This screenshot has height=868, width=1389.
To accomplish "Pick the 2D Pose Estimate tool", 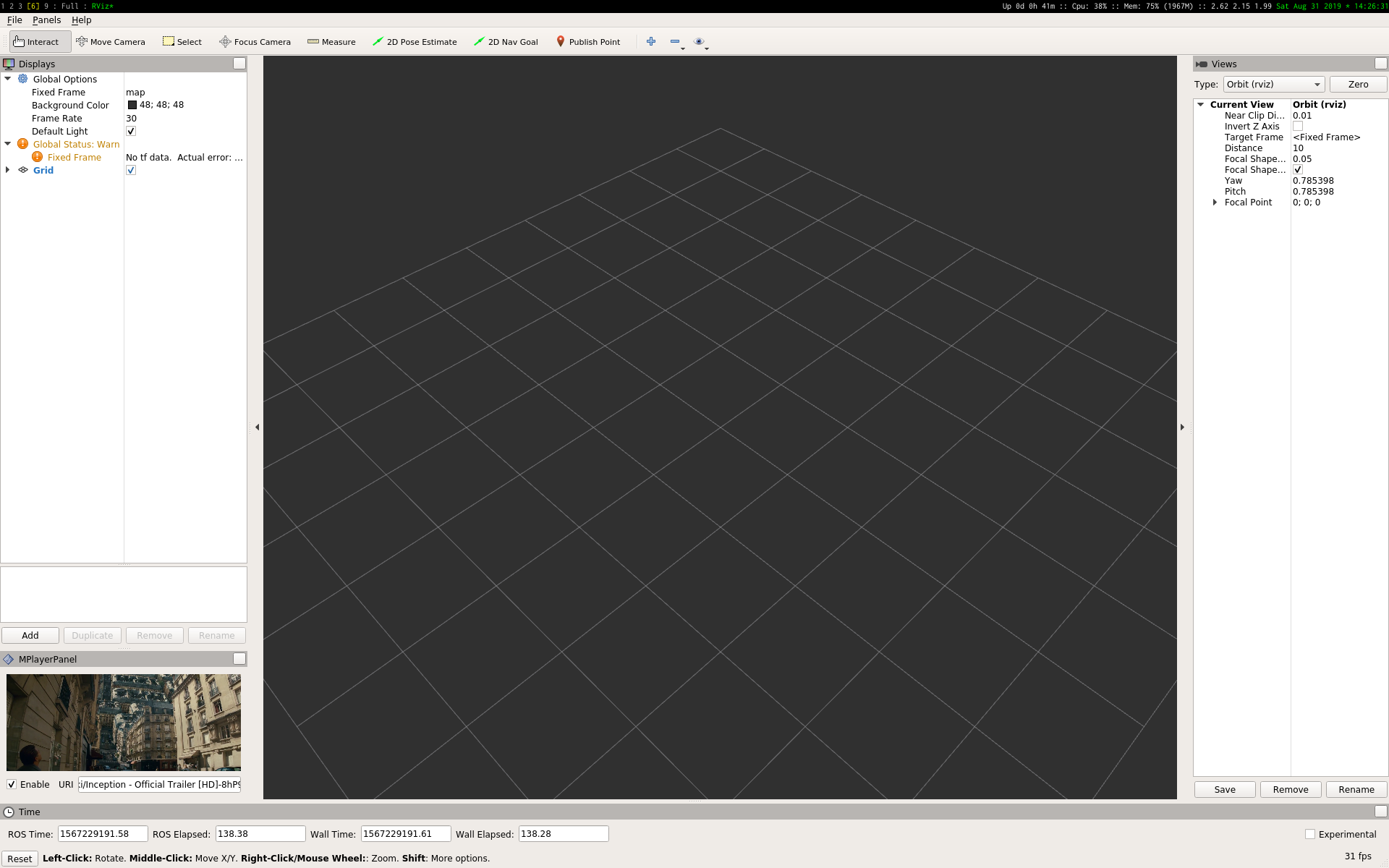I will (415, 42).
